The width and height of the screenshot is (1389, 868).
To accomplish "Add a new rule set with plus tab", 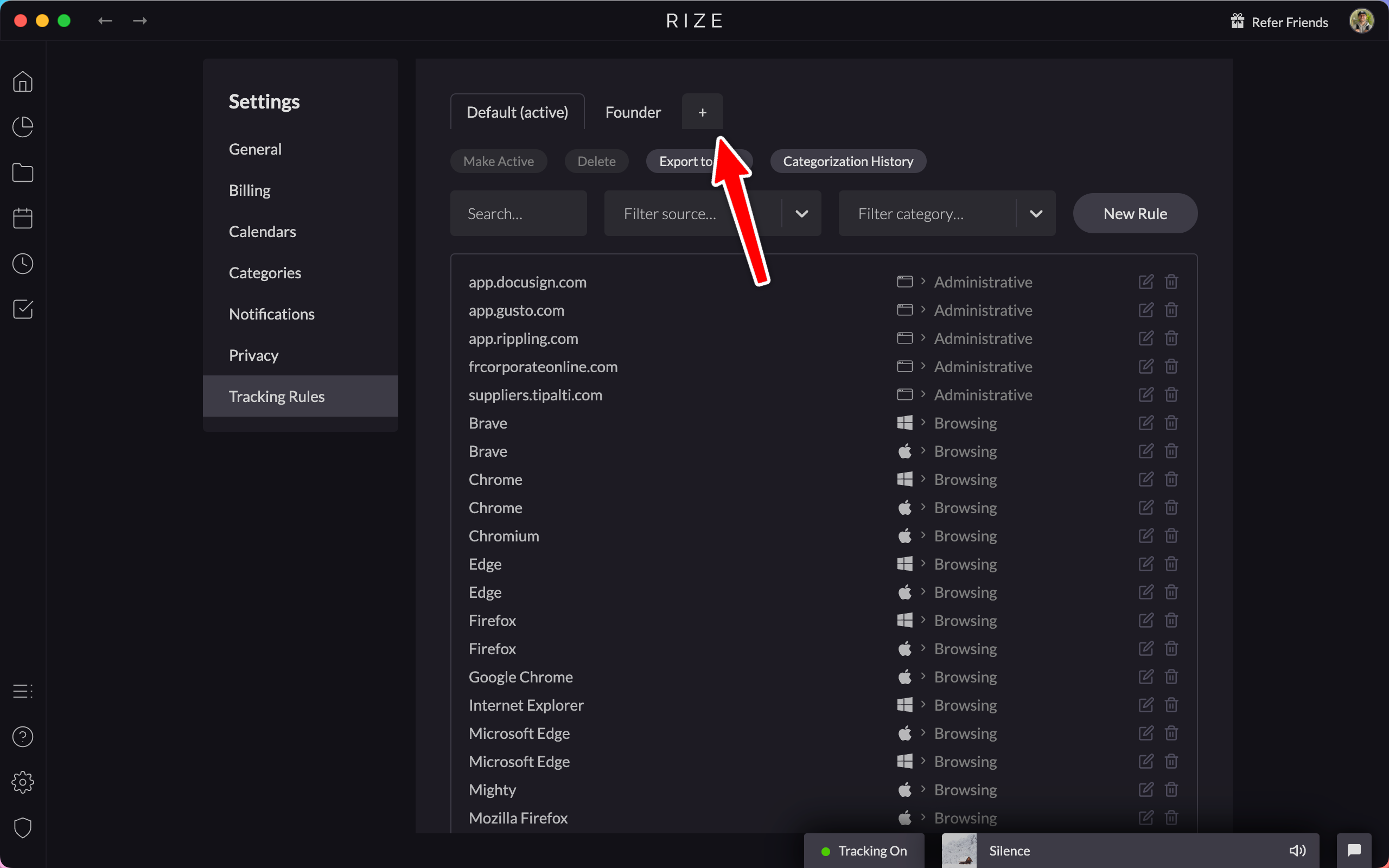I will pyautogui.click(x=702, y=112).
